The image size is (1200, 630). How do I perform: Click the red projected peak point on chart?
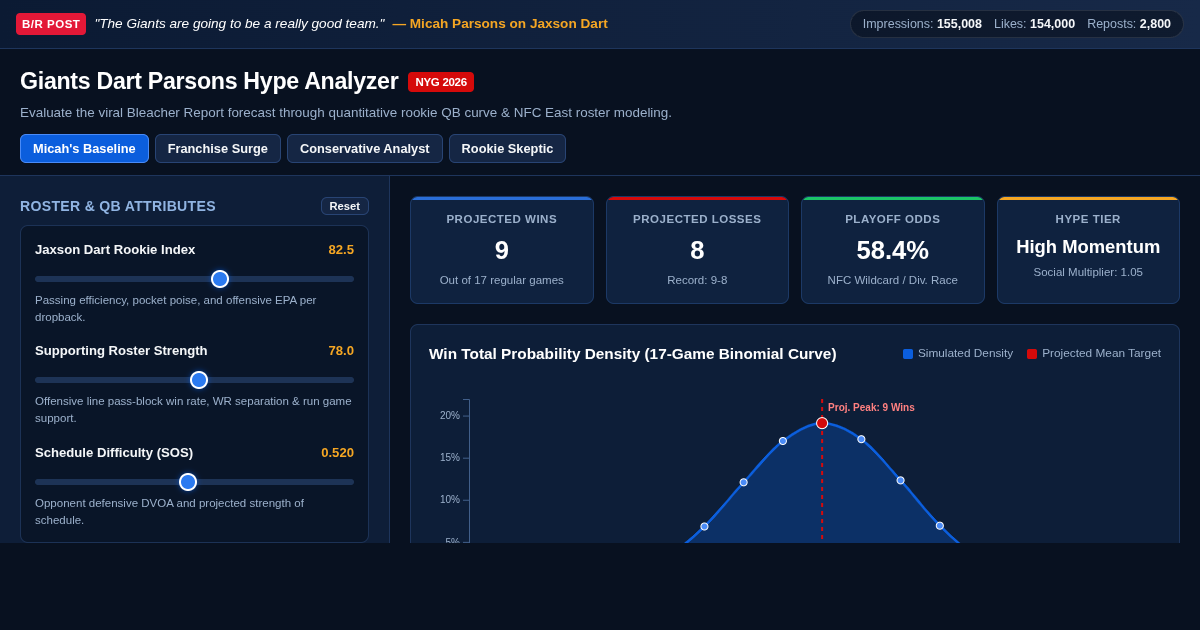click(x=822, y=423)
